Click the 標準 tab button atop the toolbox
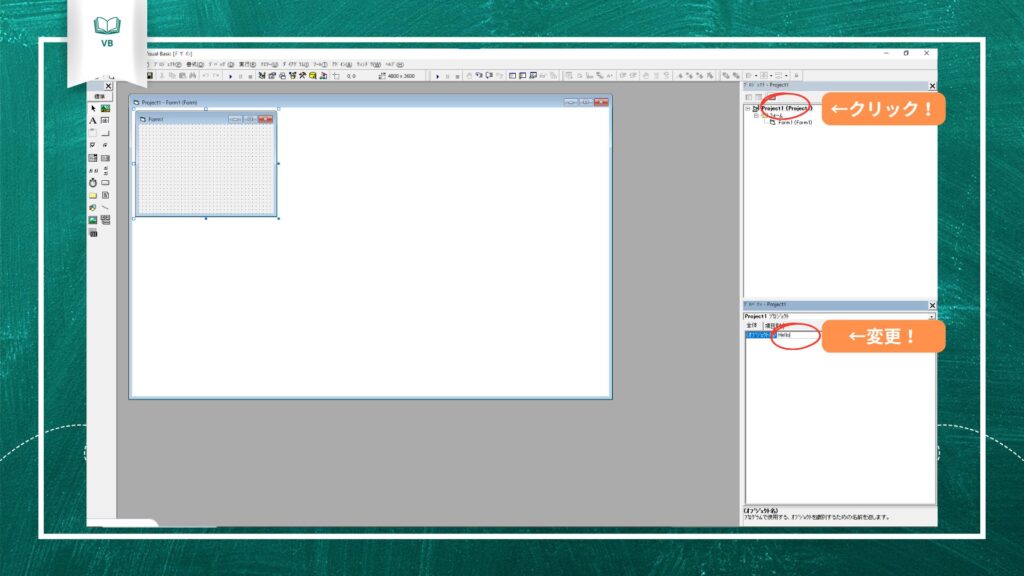The height and width of the screenshot is (576, 1024). click(x=99, y=97)
